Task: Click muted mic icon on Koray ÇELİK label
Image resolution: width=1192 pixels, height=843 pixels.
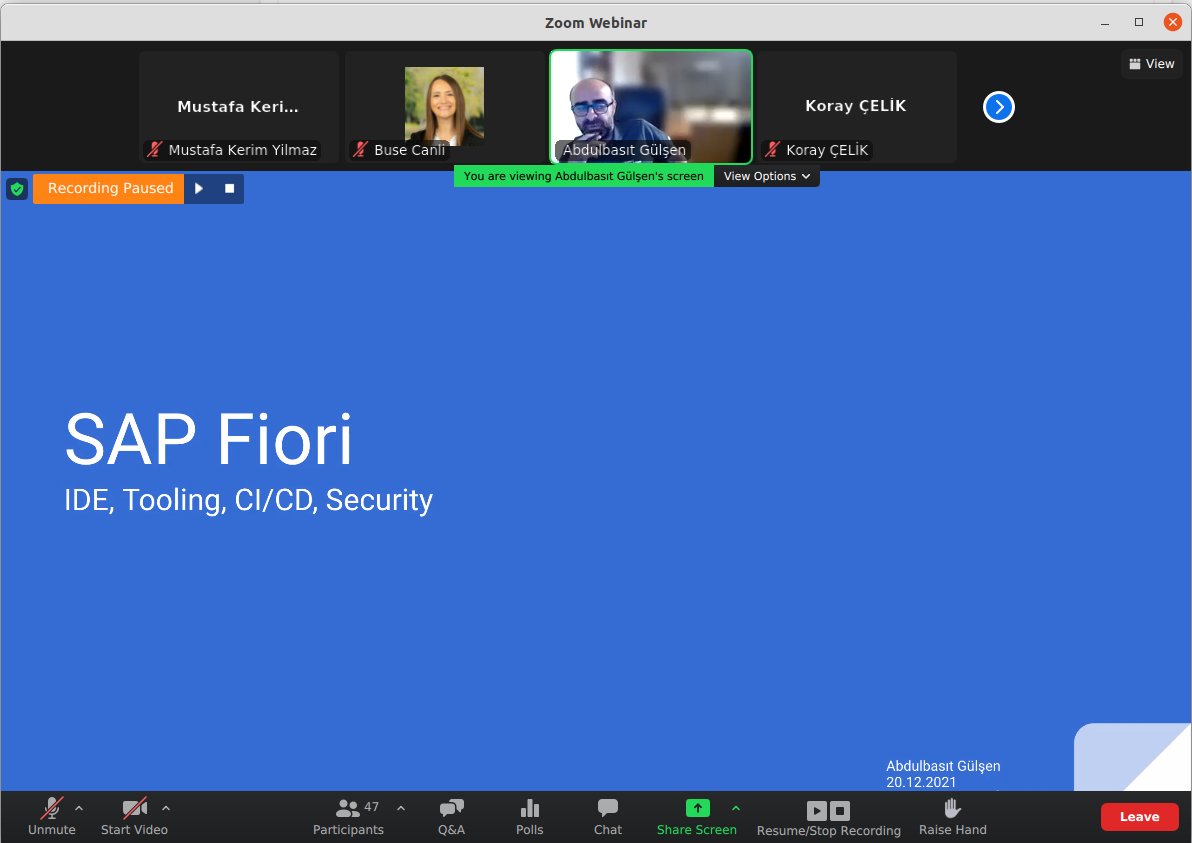Action: tap(772, 150)
